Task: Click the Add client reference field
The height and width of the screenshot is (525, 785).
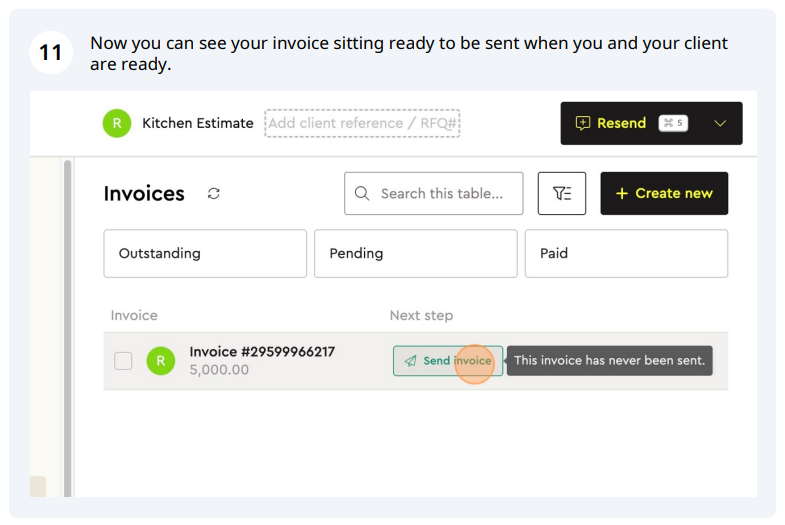Action: pyautogui.click(x=362, y=123)
